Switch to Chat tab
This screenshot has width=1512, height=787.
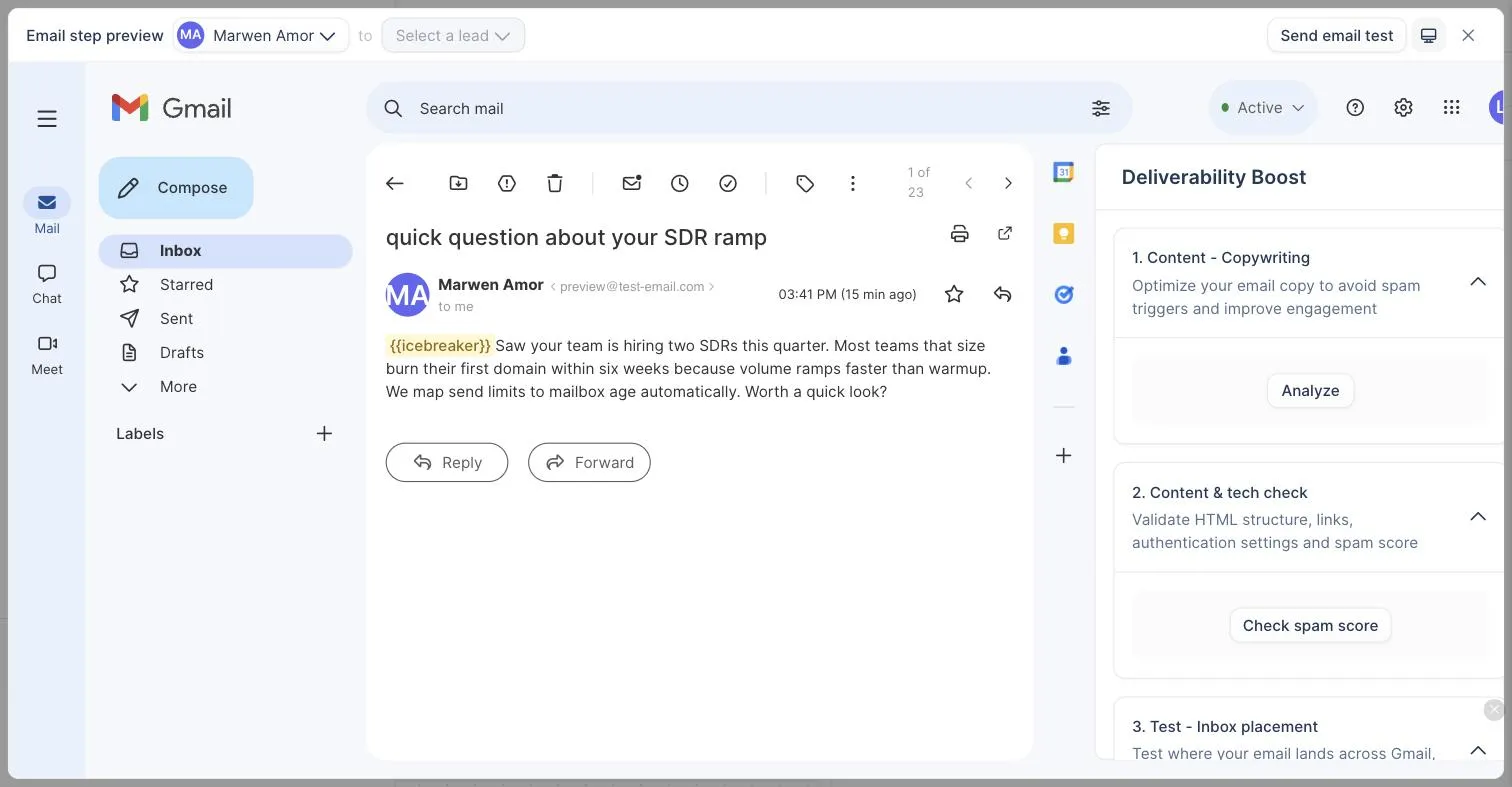coord(47,284)
